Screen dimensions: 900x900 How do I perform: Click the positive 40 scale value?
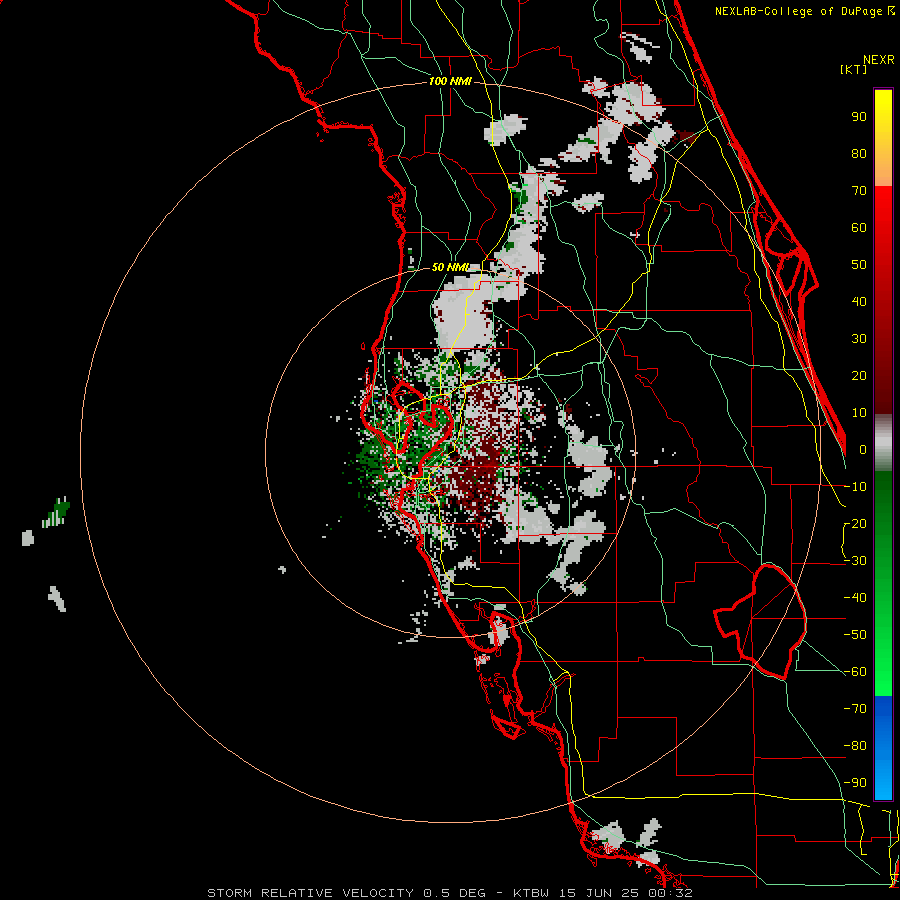[x=859, y=301]
